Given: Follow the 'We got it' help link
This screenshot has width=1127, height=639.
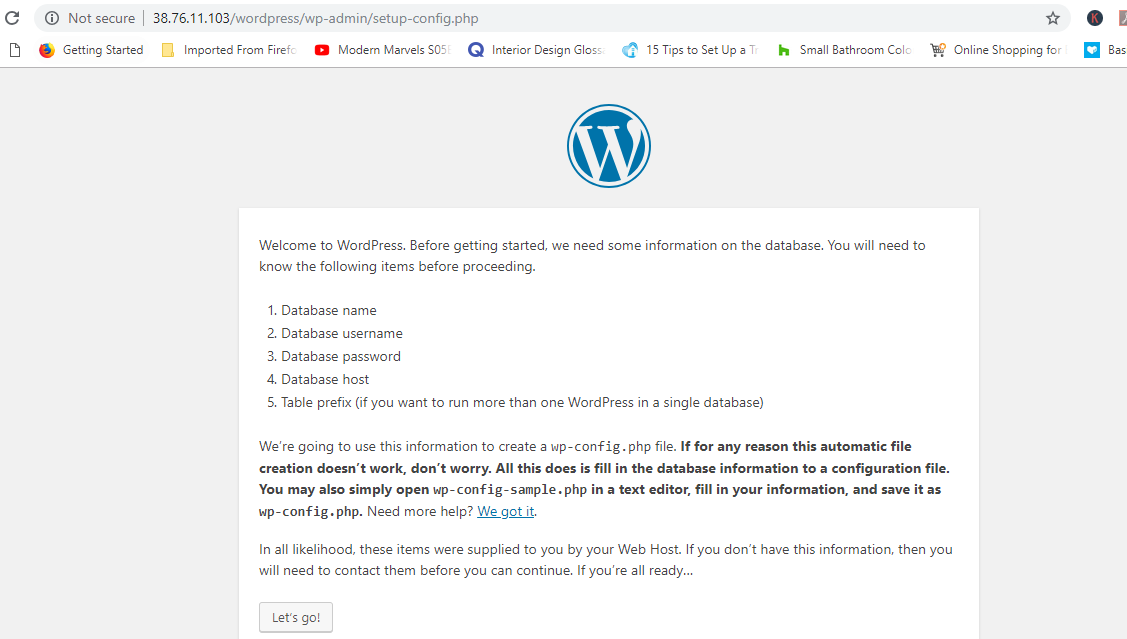Looking at the screenshot, I should click(x=506, y=511).
